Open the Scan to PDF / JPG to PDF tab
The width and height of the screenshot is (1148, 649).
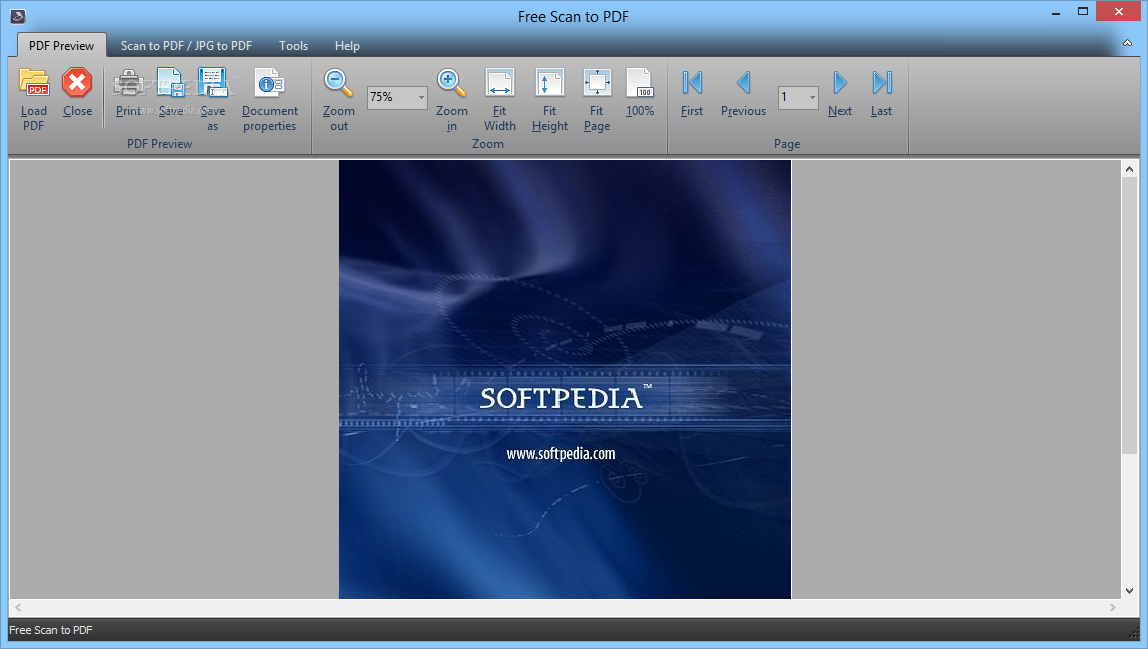coord(186,45)
